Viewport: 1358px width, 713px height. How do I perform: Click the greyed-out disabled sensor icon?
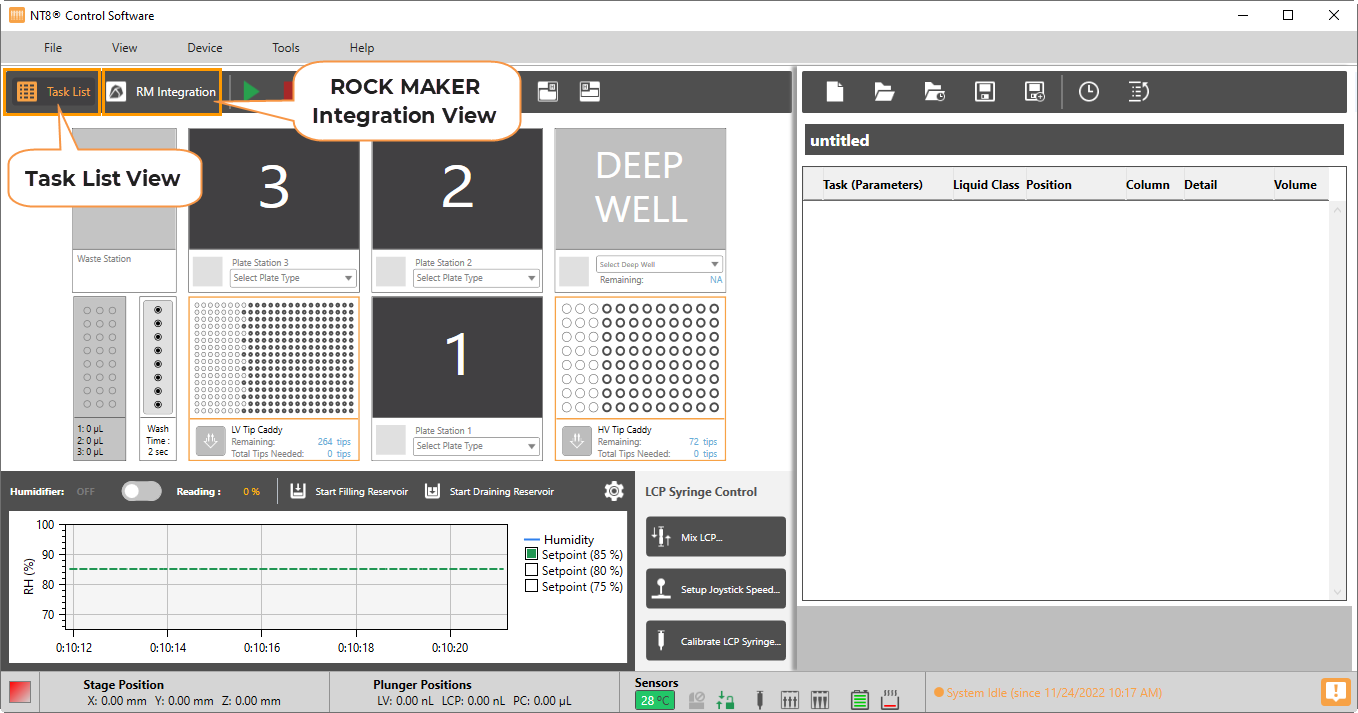(x=699, y=700)
